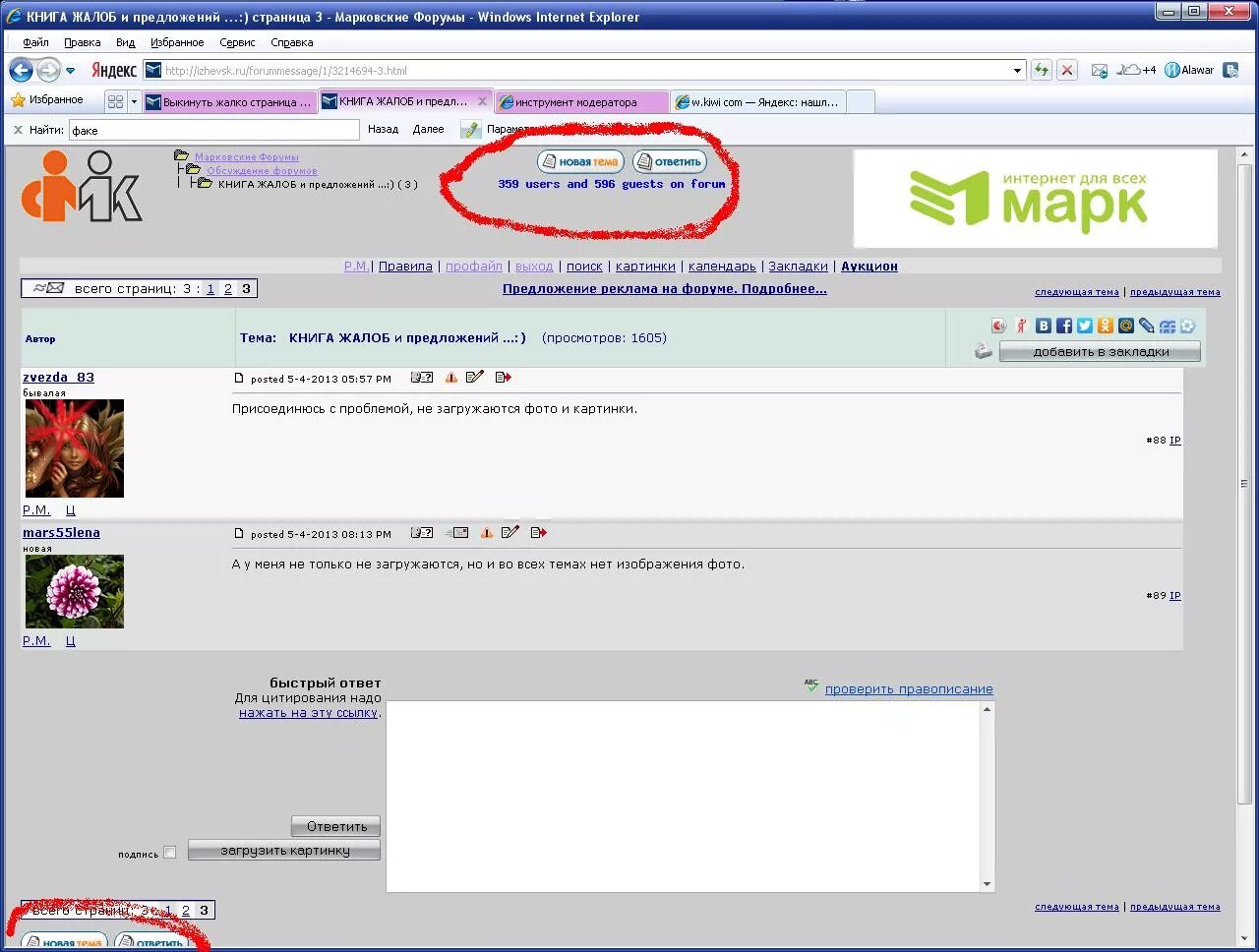Open the Справка menu
Image resolution: width=1259 pixels, height=952 pixels.
coord(292,42)
